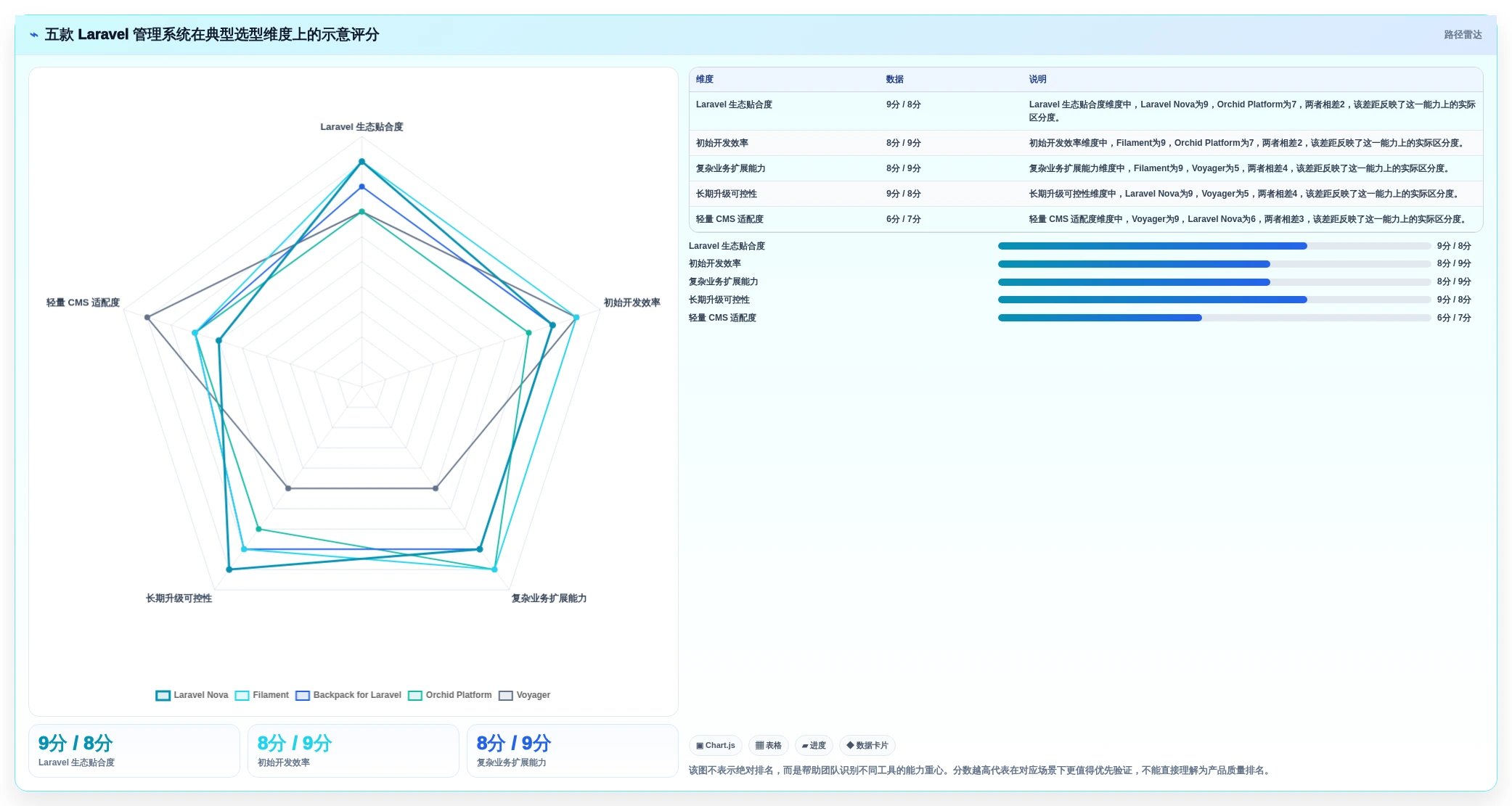
Task: Open the 9分 / 8分 Laravel 生态贴合度 card
Action: click(134, 751)
